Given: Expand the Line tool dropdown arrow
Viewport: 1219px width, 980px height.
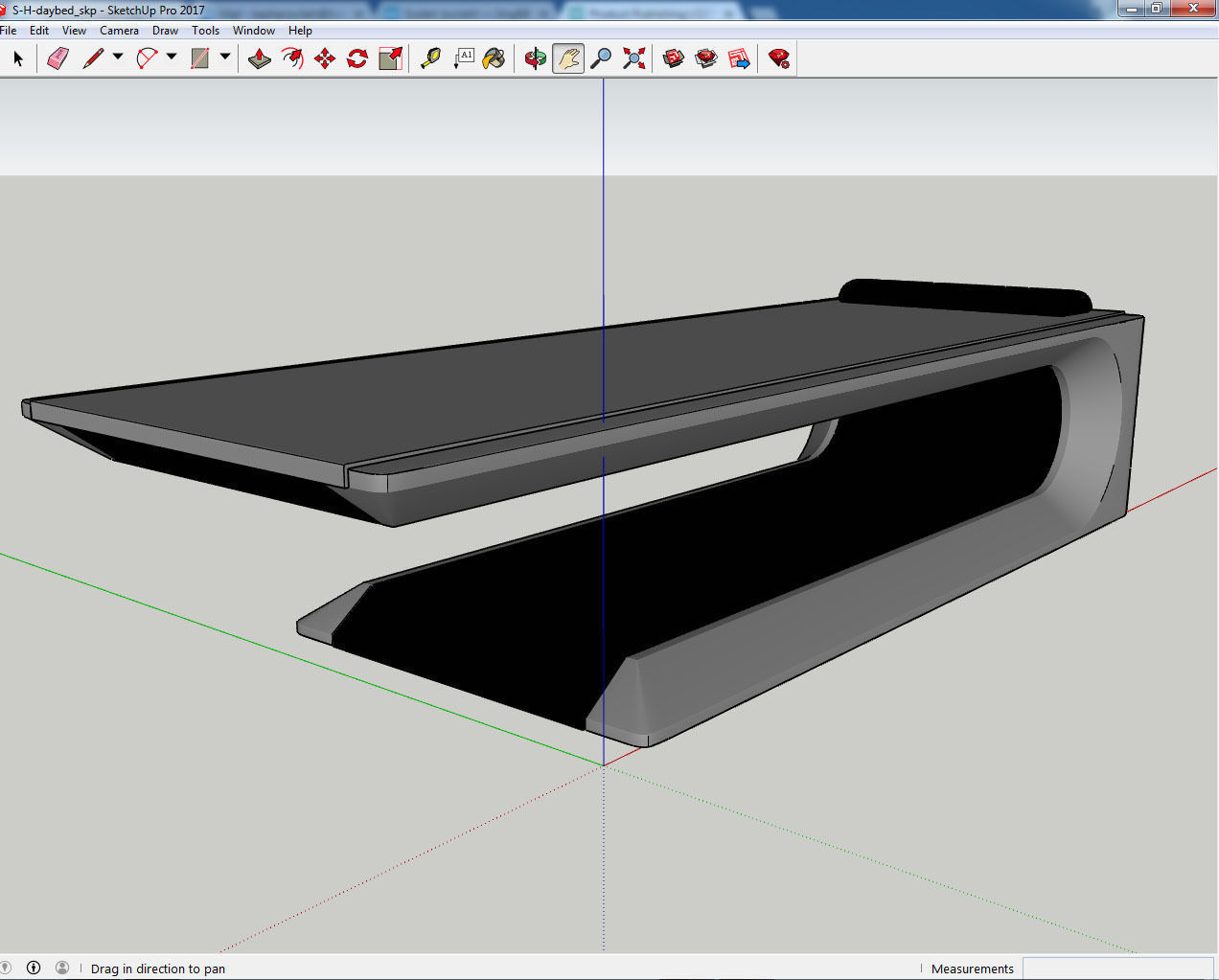Looking at the screenshot, I should [x=118, y=57].
